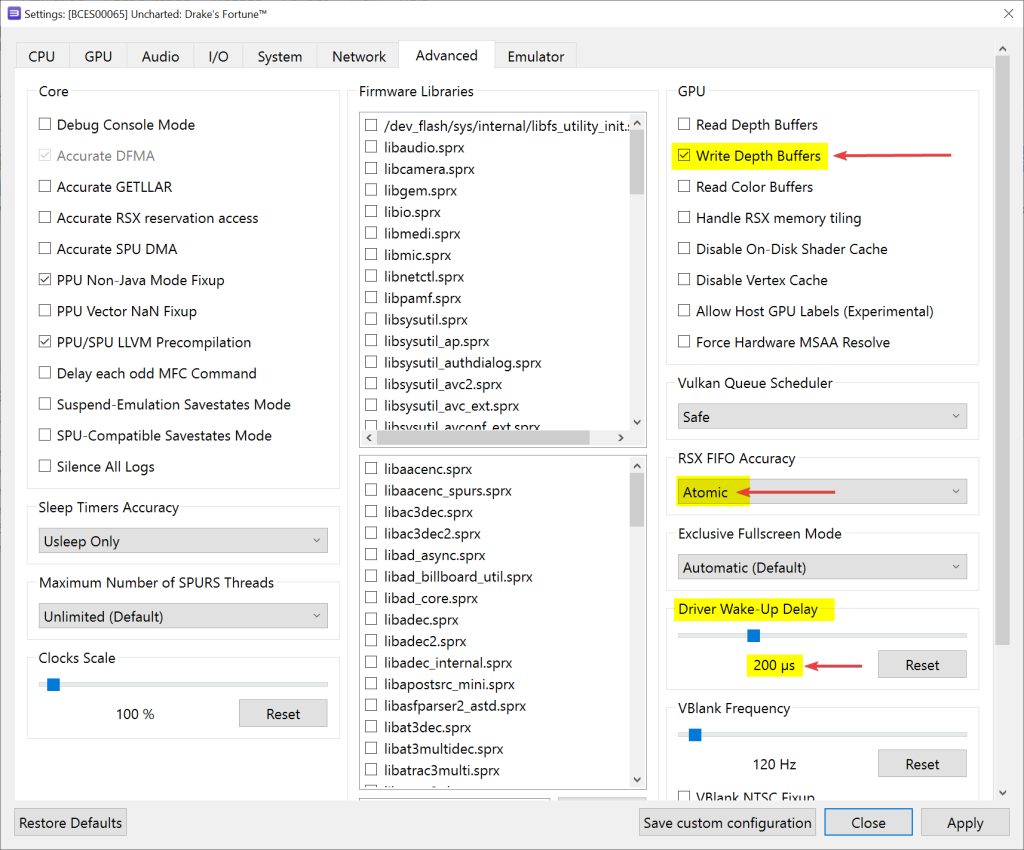1024x850 pixels.
Task: Close the settings window with X
Action: pos(1000,13)
